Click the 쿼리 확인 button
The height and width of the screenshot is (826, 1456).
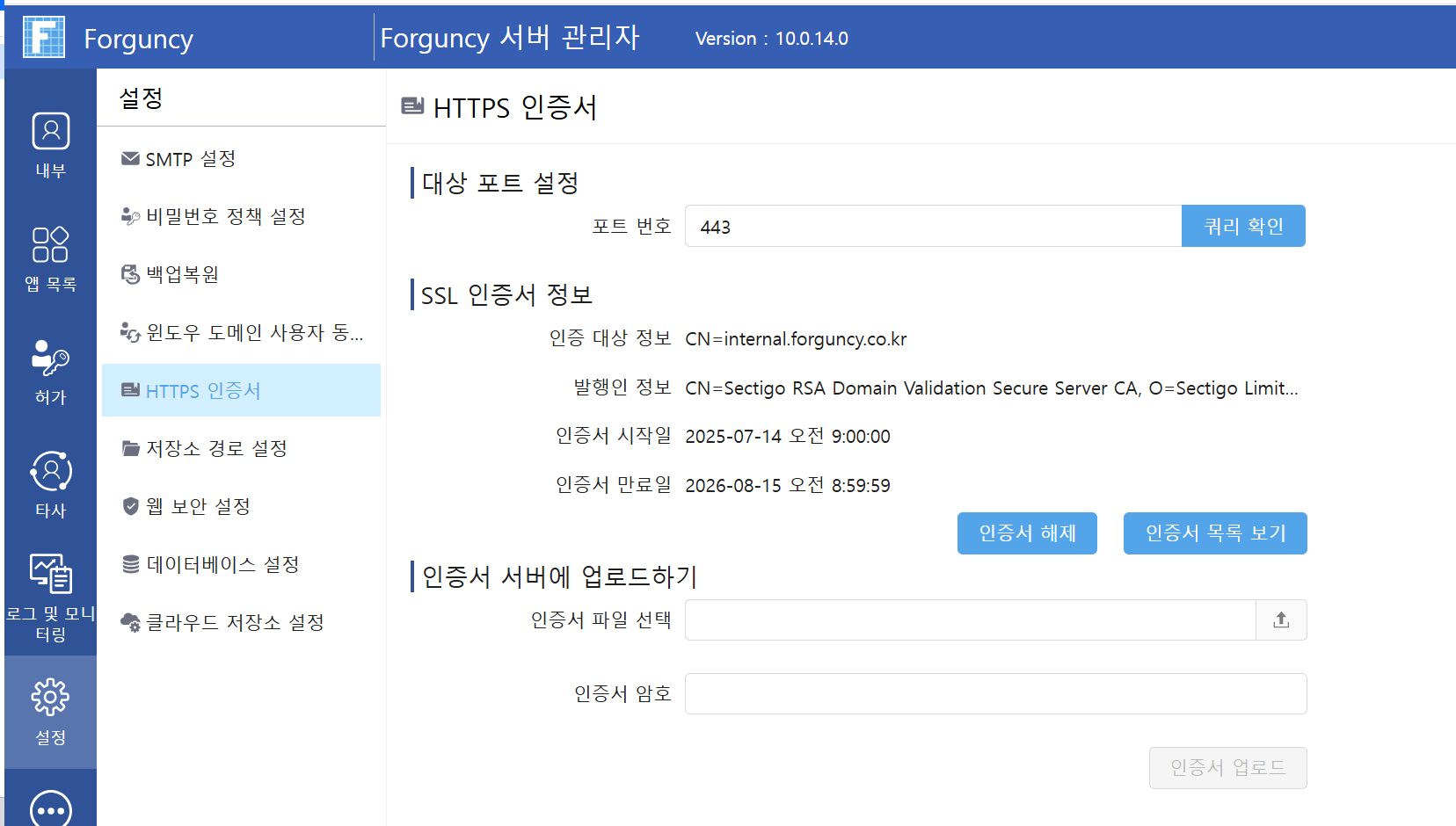pos(1243,226)
